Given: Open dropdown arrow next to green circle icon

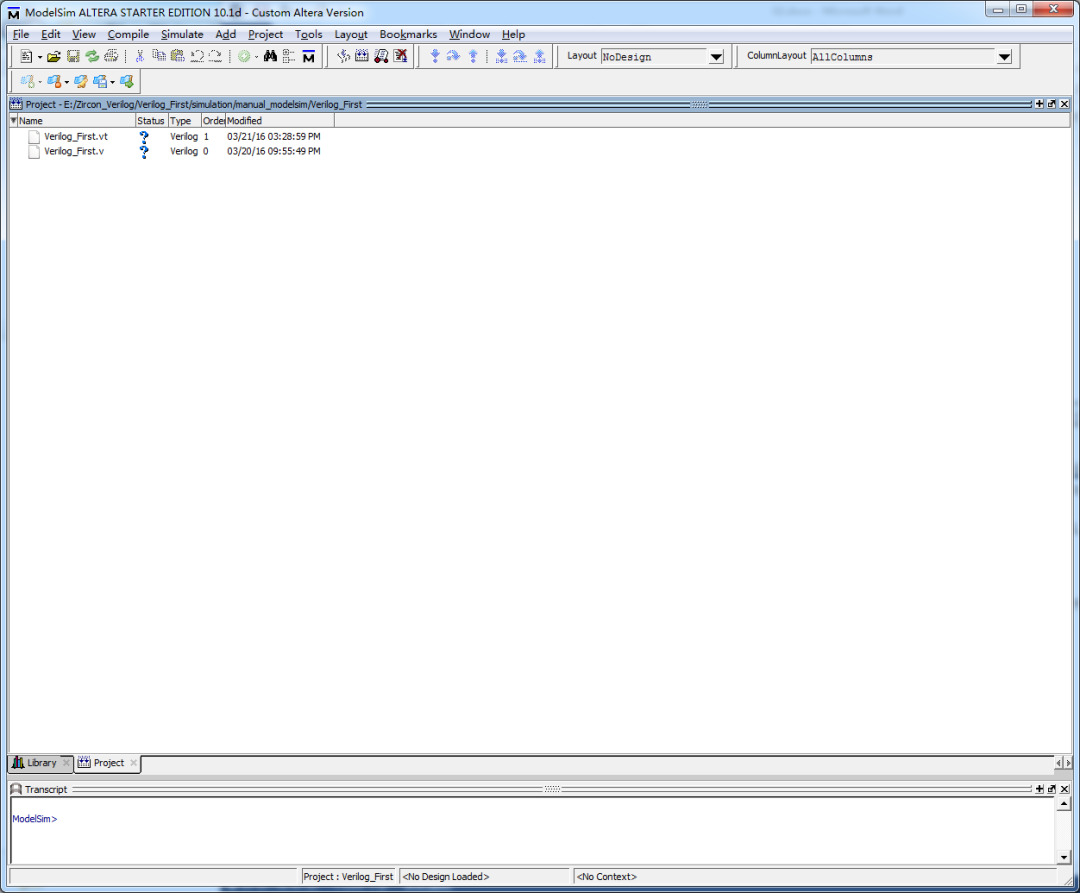Looking at the screenshot, I should [x=256, y=57].
